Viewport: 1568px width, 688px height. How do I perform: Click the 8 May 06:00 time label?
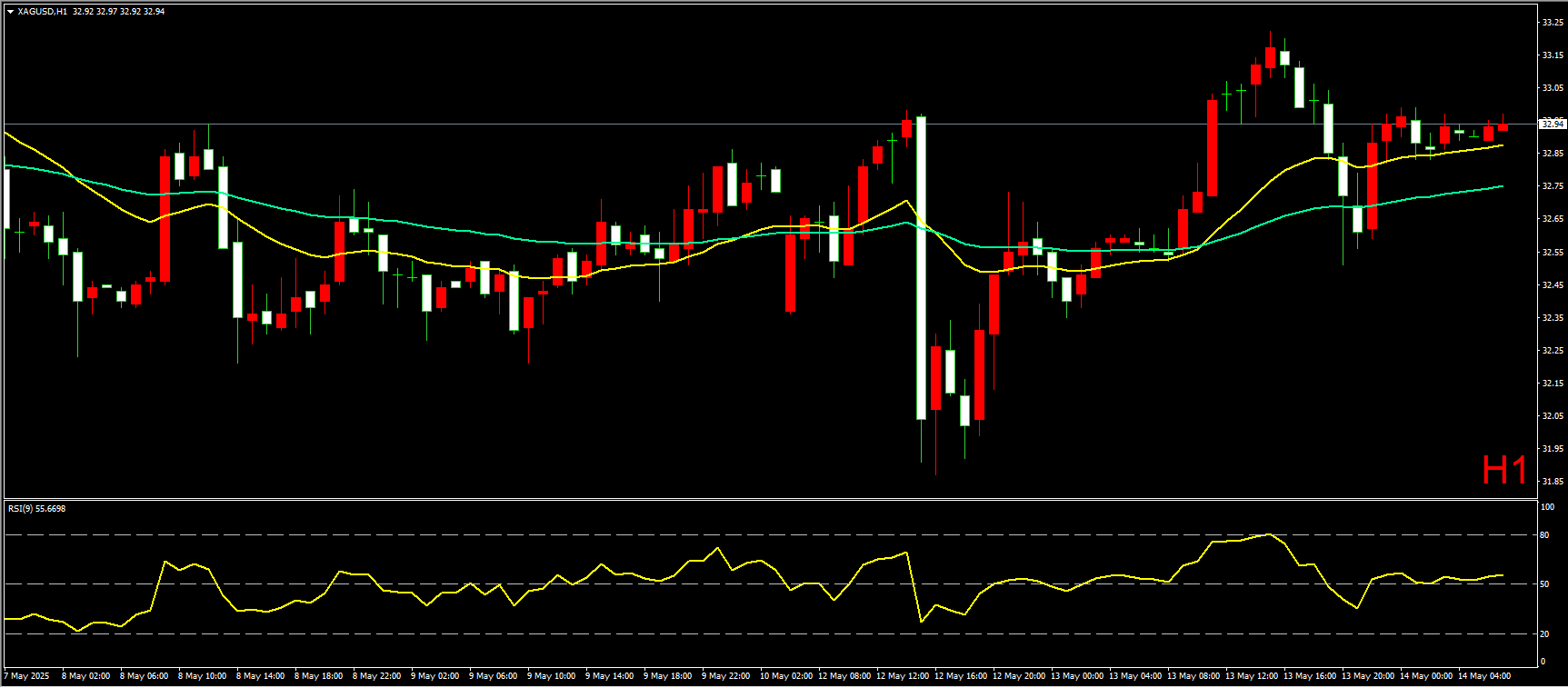click(145, 676)
